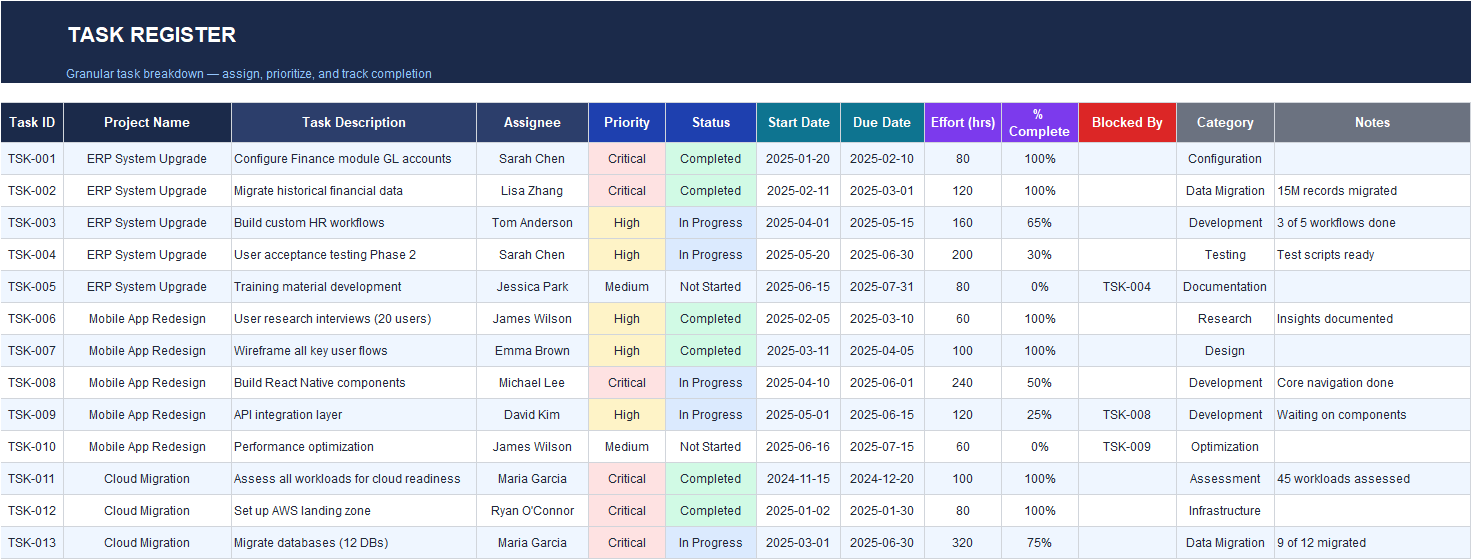The image size is (1471, 559).
Task: Select the TSK-009 blocked by cell
Action: (x=1127, y=446)
